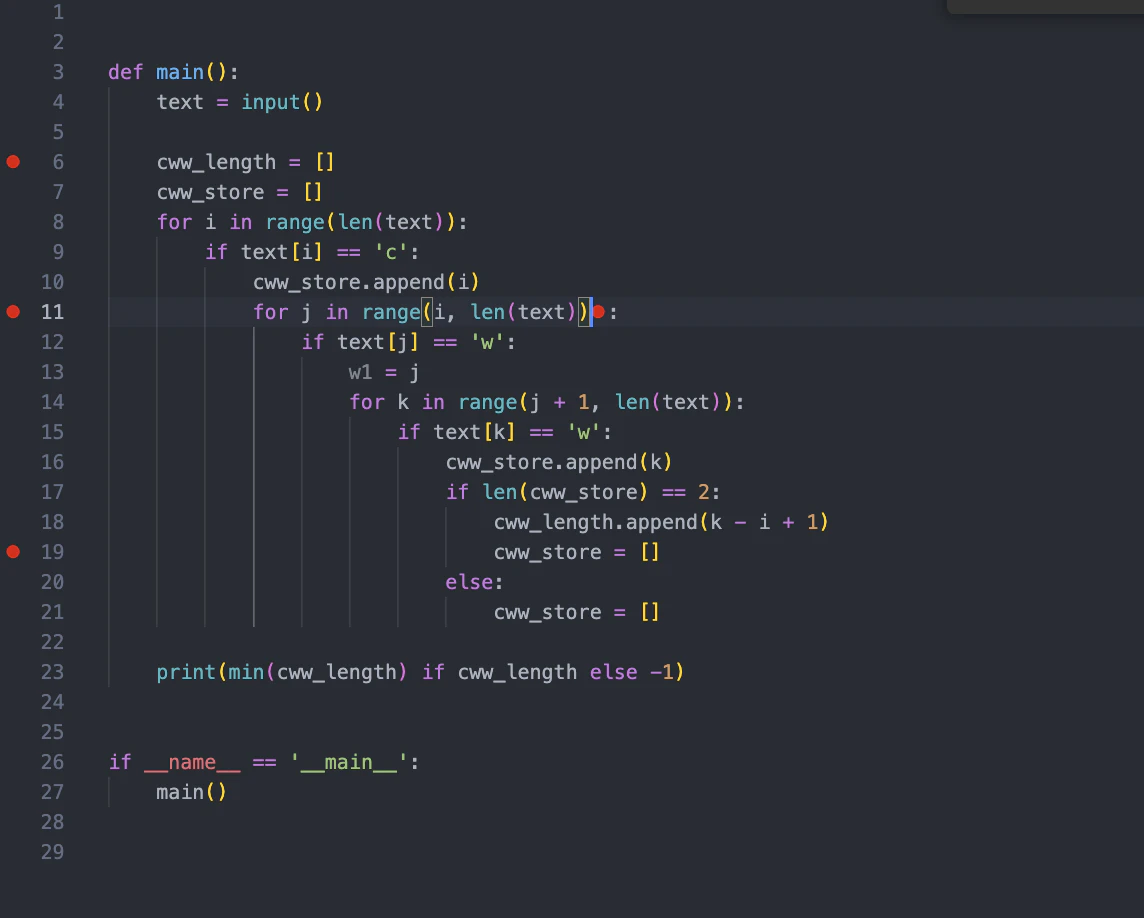Click the 'w1' variable on line 13

[x=360, y=372]
